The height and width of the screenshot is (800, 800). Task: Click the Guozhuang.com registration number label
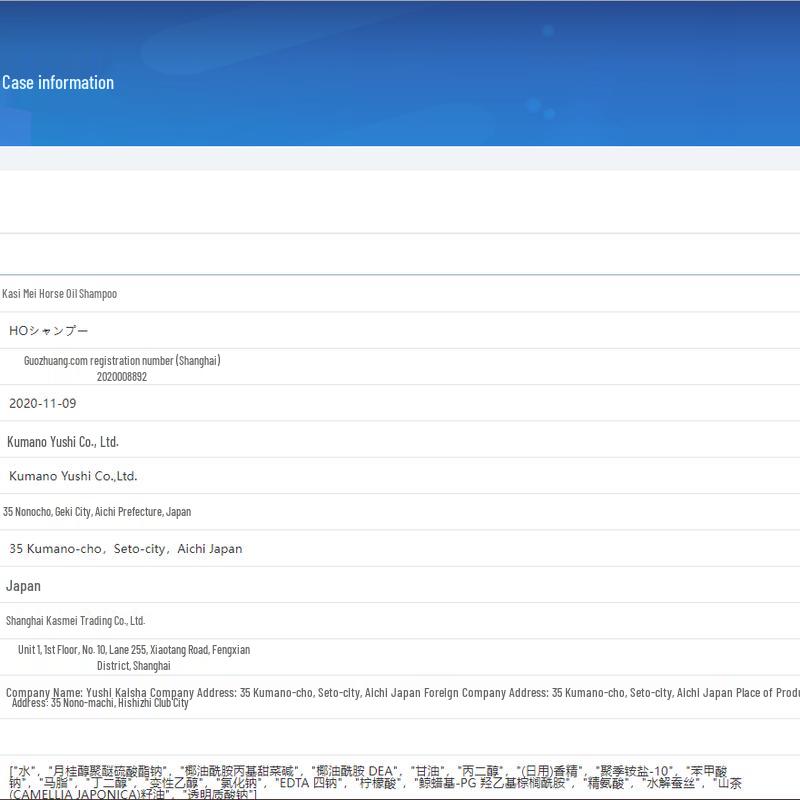[x=122, y=360]
